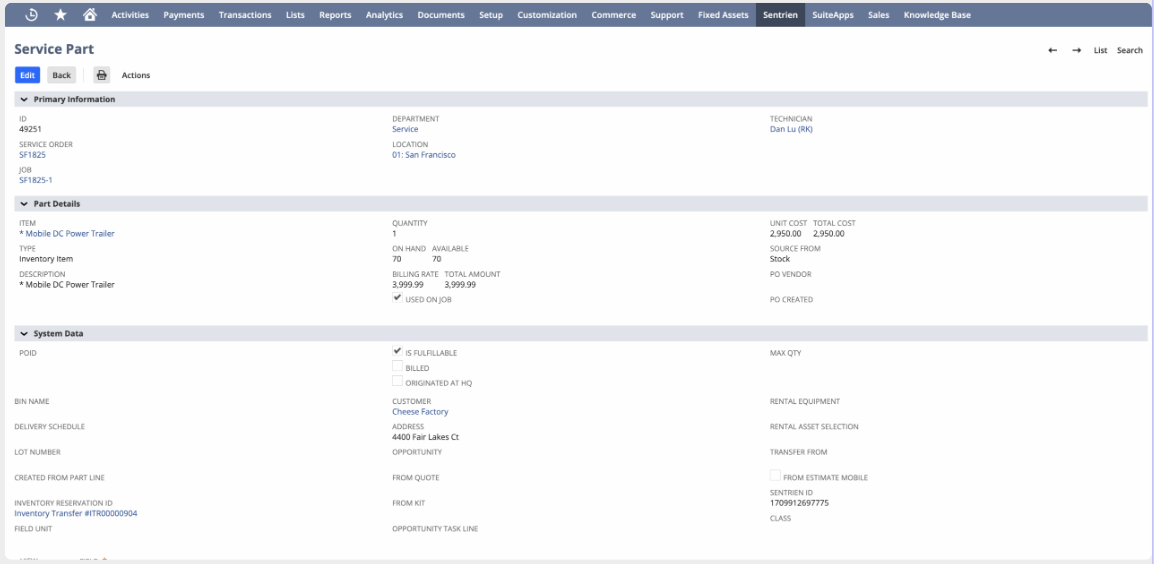Collapse the Primary Information section
Screen dimensions: 1154x564
(x=24, y=99)
